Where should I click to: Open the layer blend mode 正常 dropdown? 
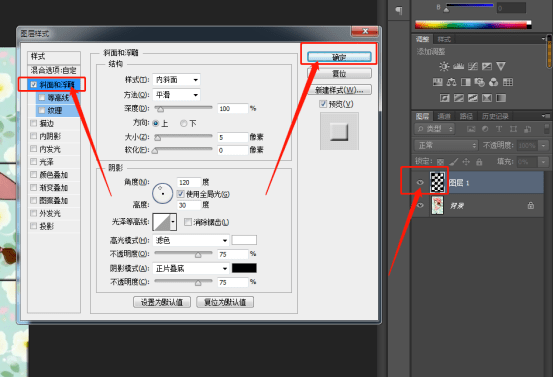click(446, 145)
